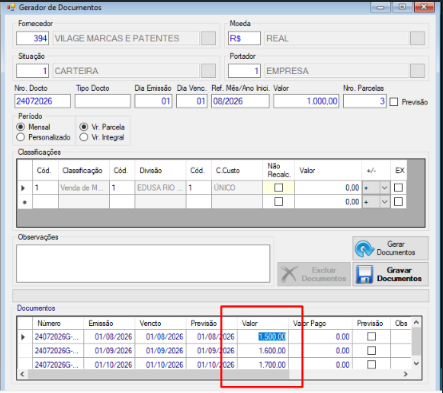
Task: Click the Nro. Parcelas field
Action: pyautogui.click(x=365, y=101)
